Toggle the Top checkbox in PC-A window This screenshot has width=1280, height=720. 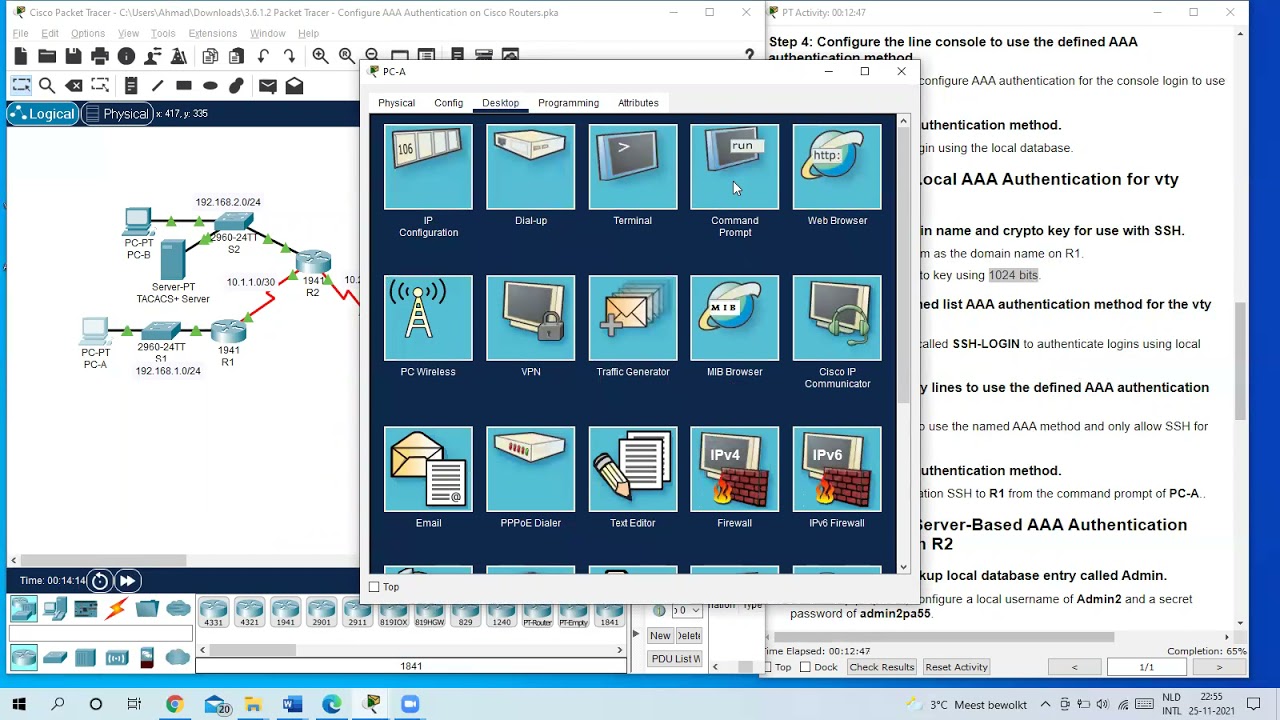point(374,587)
